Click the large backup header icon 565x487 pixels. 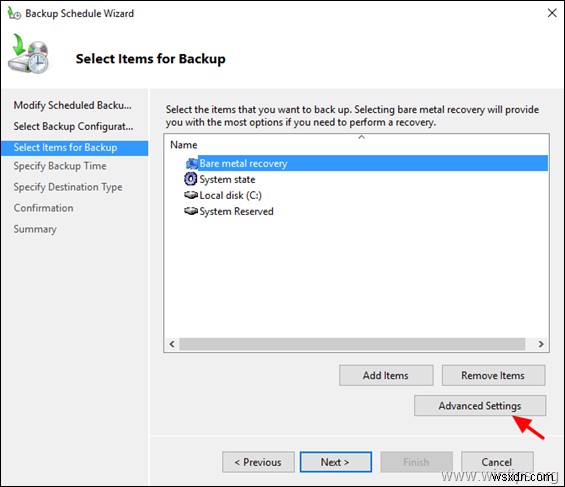point(29,54)
